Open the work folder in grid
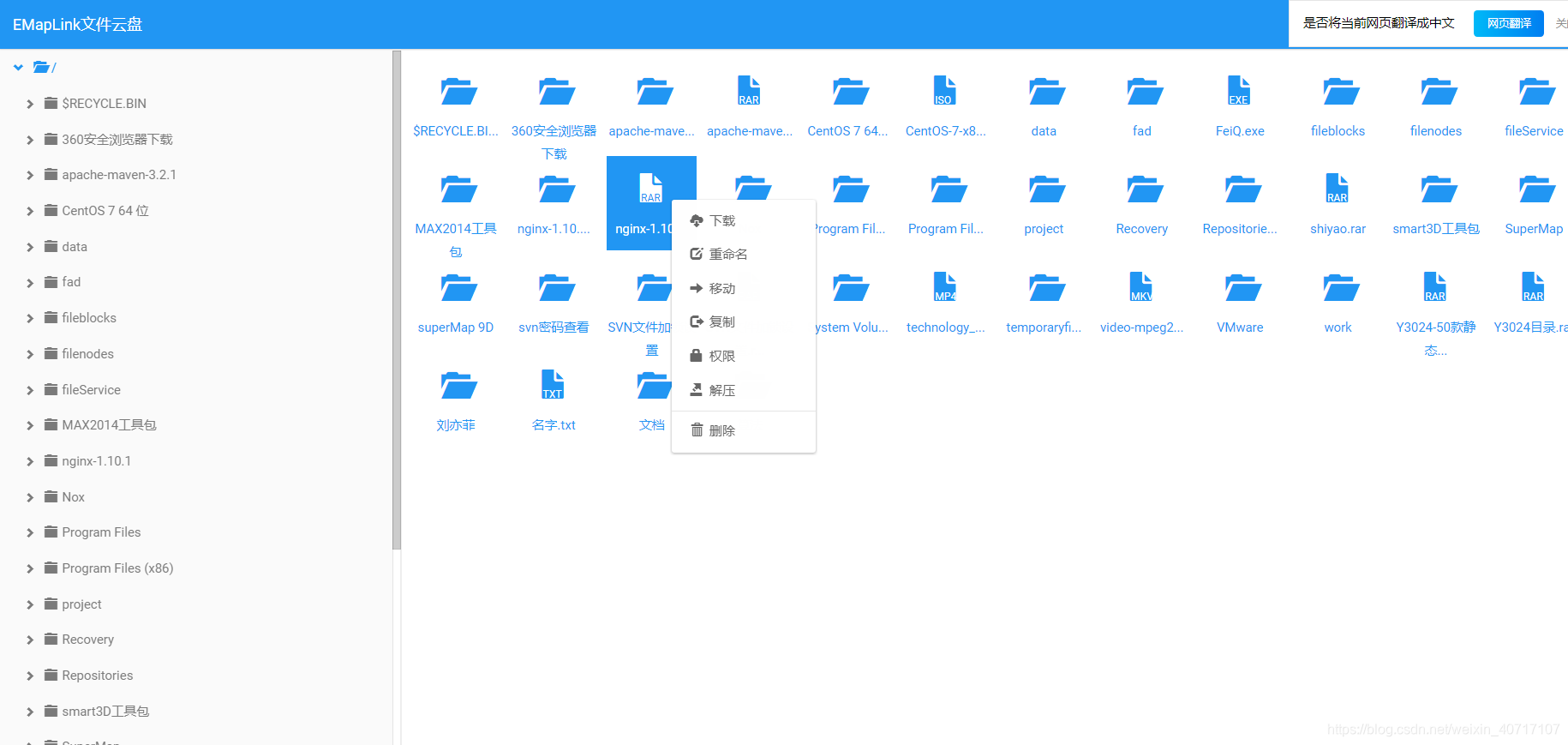This screenshot has width=1568, height=745. (x=1341, y=287)
